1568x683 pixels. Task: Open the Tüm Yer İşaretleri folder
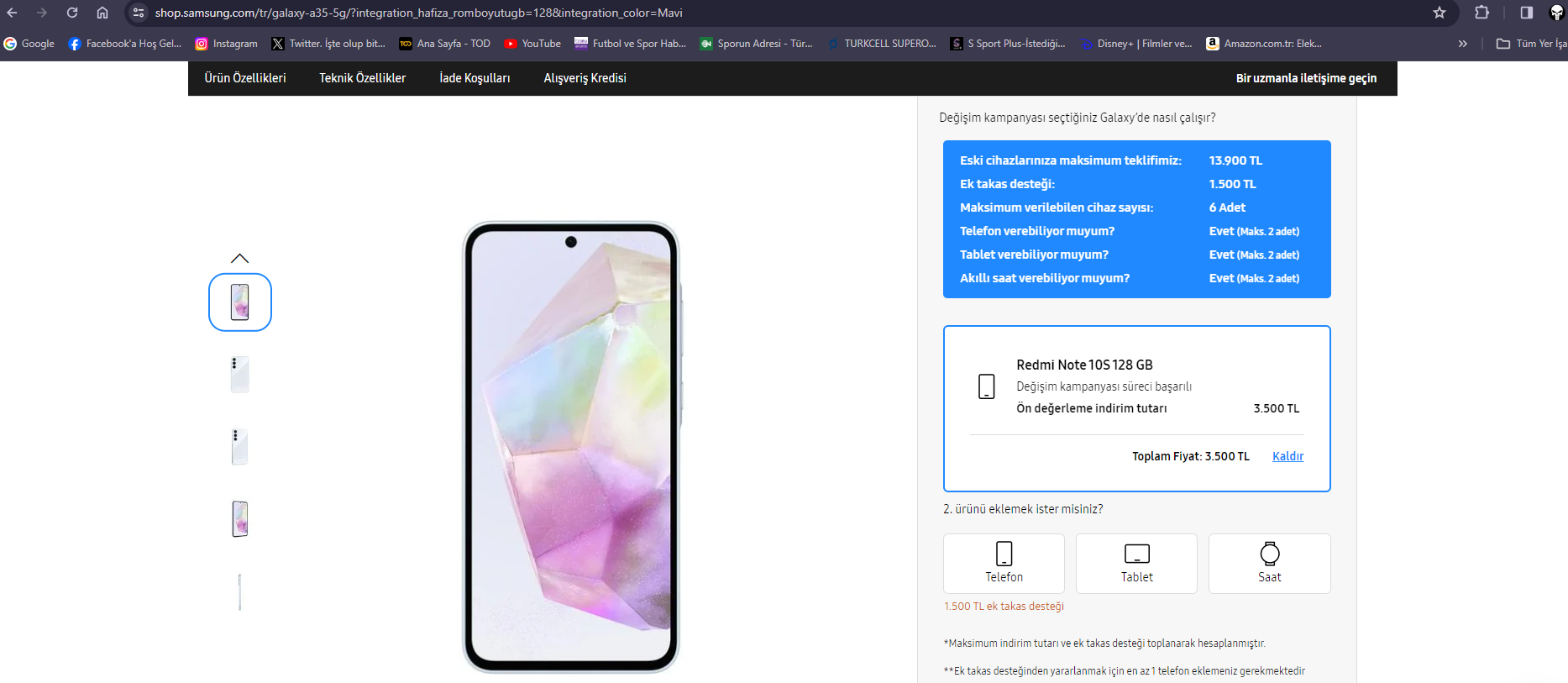(1532, 44)
